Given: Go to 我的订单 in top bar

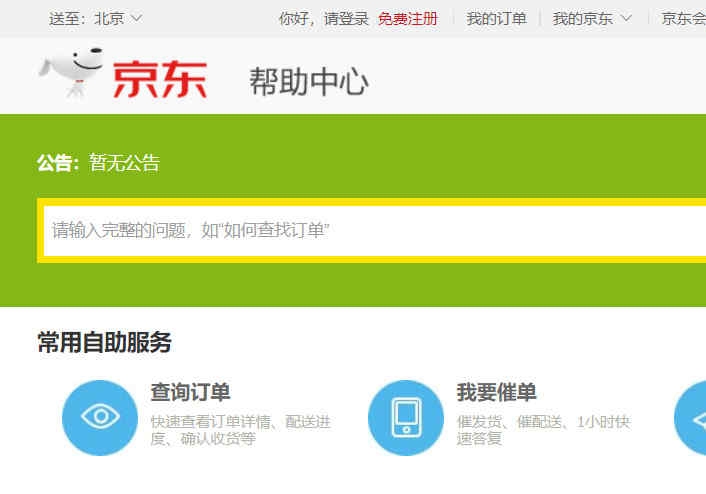Looking at the screenshot, I should [x=496, y=18].
